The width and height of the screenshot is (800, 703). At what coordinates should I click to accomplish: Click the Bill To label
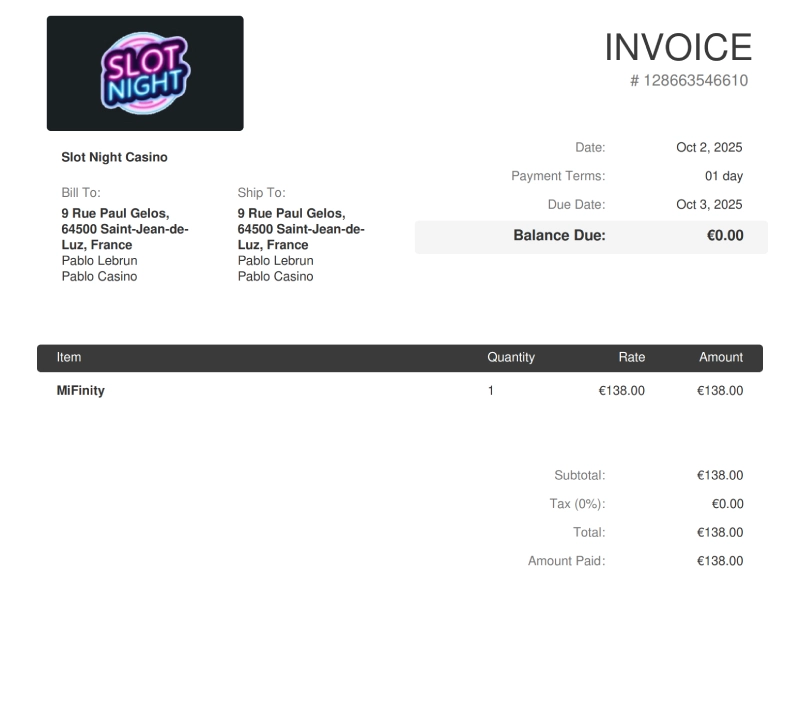click(x=81, y=192)
